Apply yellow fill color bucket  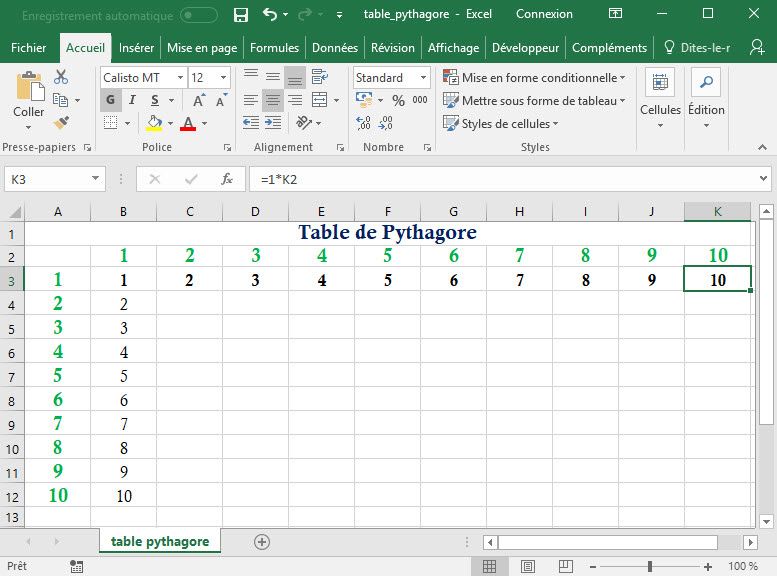[x=154, y=123]
